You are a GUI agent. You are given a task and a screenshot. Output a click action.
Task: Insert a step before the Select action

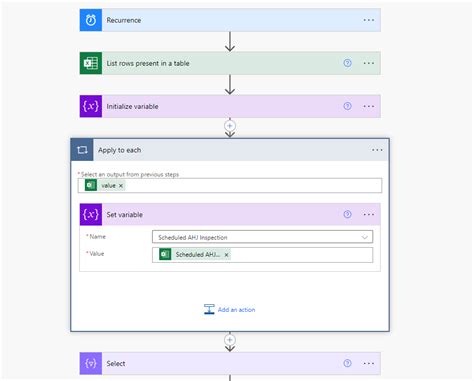coord(230,340)
